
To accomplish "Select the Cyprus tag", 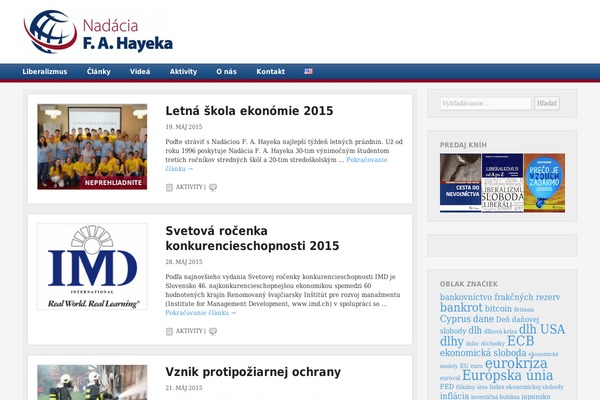I will (x=455, y=319).
